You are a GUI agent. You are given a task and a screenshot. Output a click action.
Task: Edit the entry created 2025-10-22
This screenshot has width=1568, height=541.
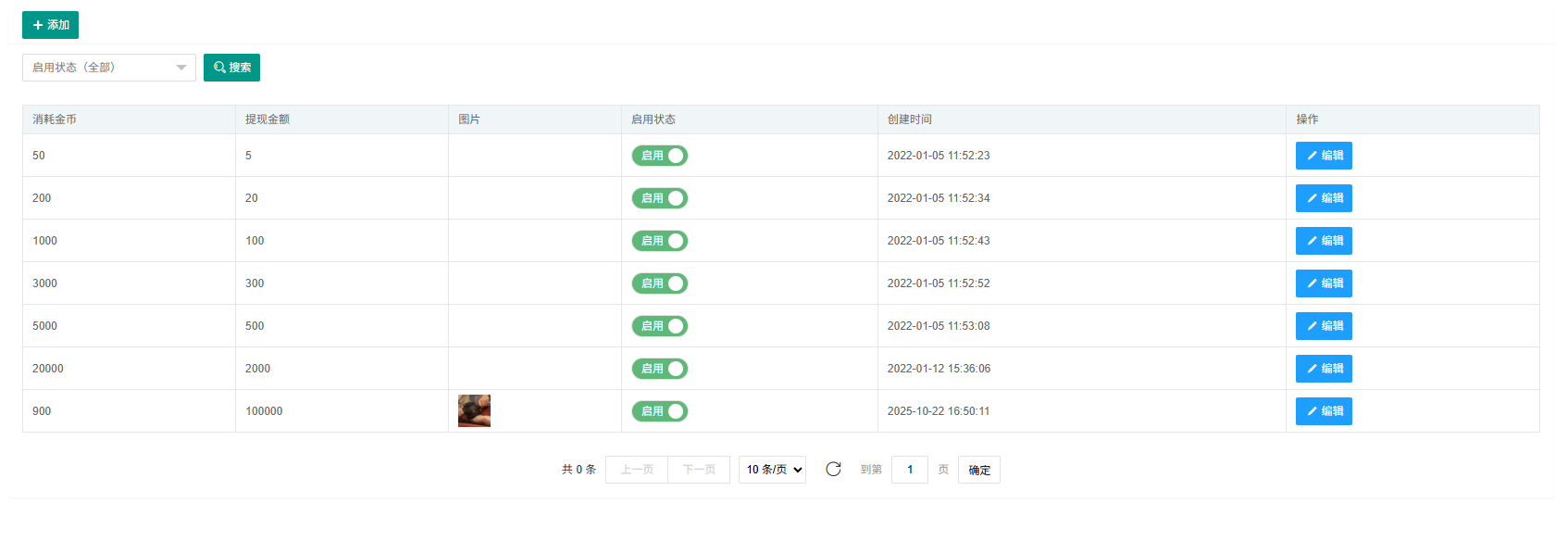click(x=1323, y=411)
